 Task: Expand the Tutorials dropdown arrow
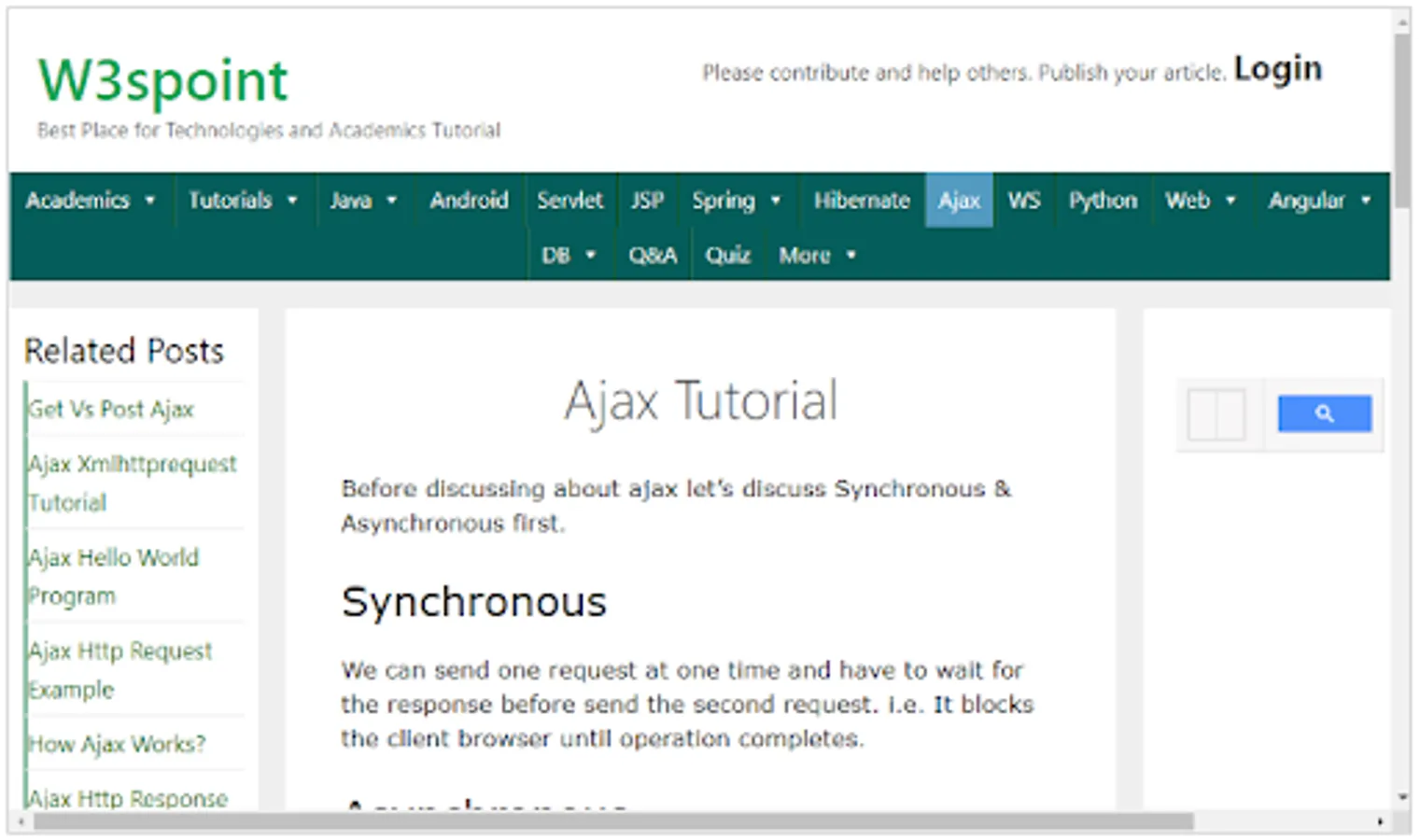[292, 201]
